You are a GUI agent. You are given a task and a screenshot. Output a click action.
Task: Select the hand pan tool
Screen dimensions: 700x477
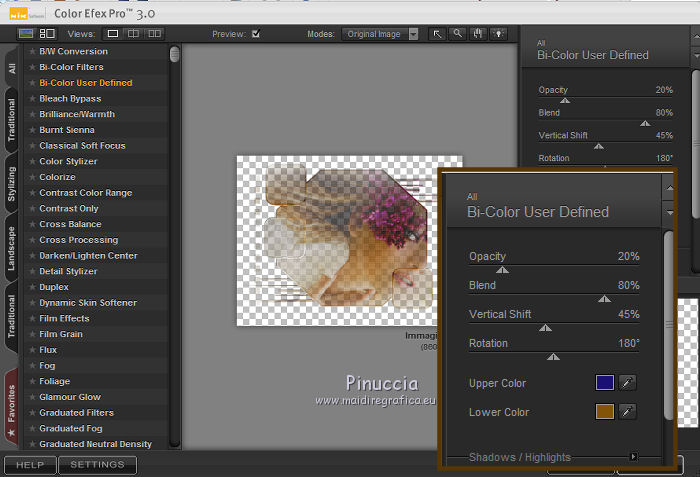pyautogui.click(x=478, y=34)
